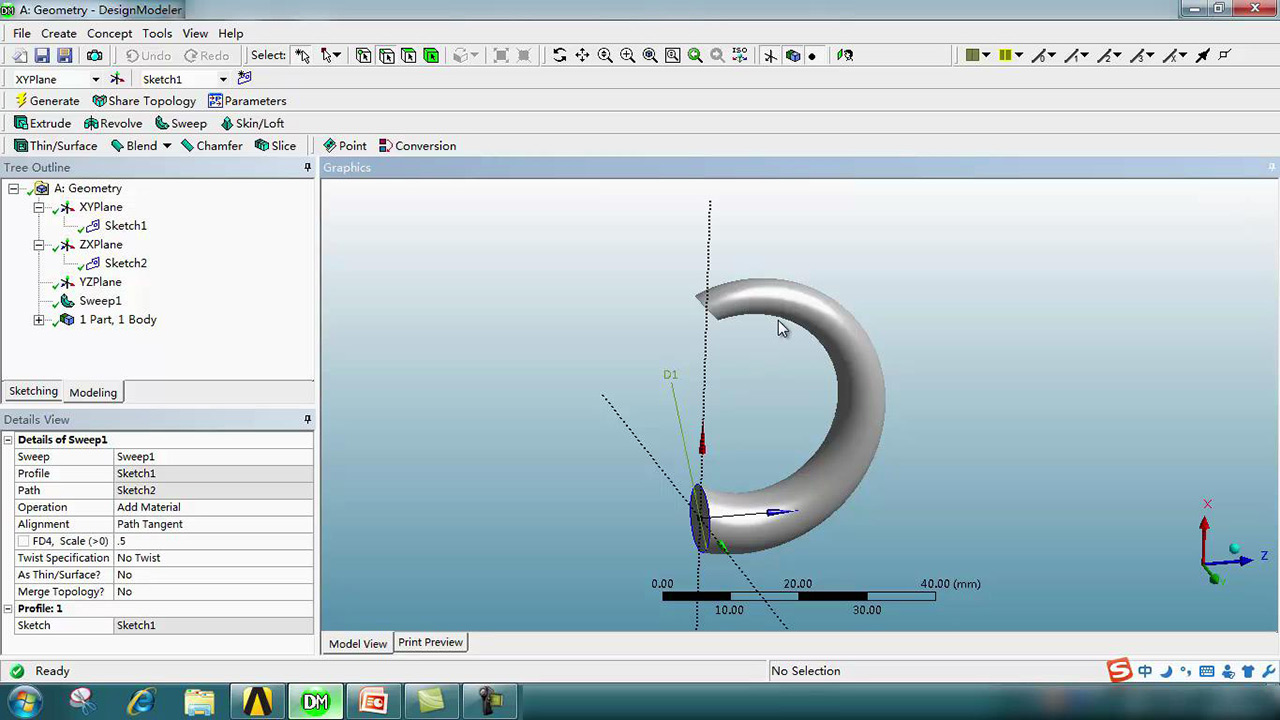Toggle the Faces selection filter
The image size is (1280, 720).
coord(409,56)
